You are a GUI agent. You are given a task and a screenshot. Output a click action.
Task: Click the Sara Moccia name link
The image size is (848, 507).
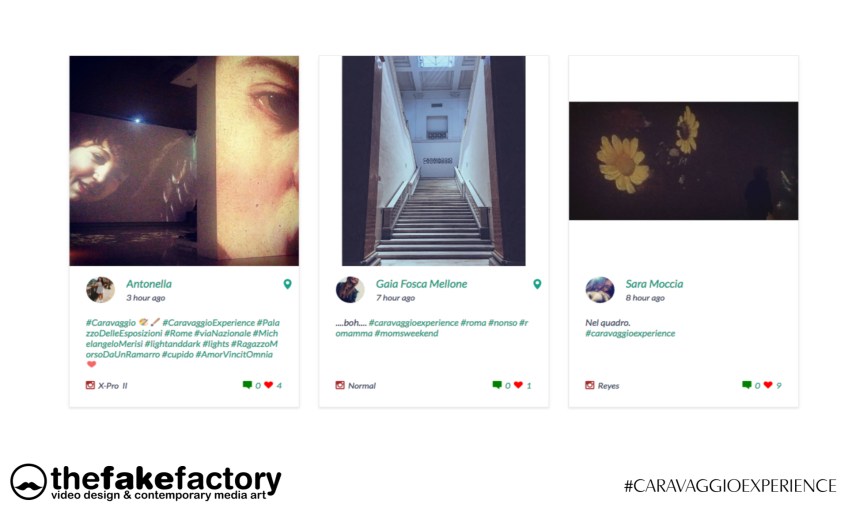click(x=654, y=284)
